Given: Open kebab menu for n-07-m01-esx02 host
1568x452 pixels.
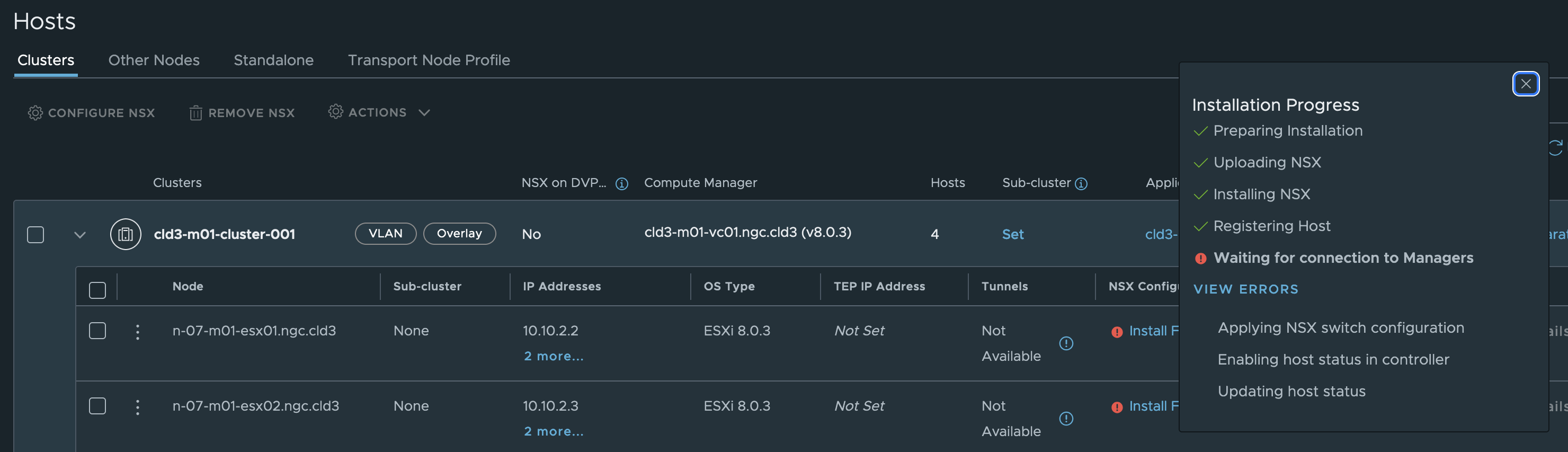Looking at the screenshot, I should [138, 407].
